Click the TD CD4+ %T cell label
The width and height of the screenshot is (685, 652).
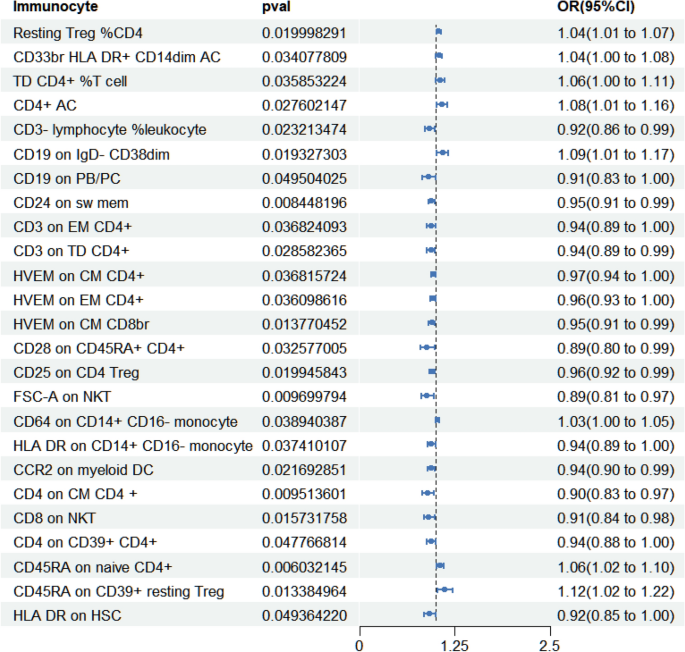pyautogui.click(x=70, y=81)
